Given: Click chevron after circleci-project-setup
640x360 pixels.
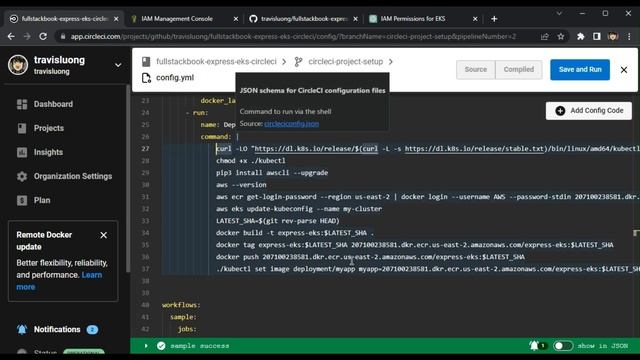Looking at the screenshot, I should [x=391, y=62].
